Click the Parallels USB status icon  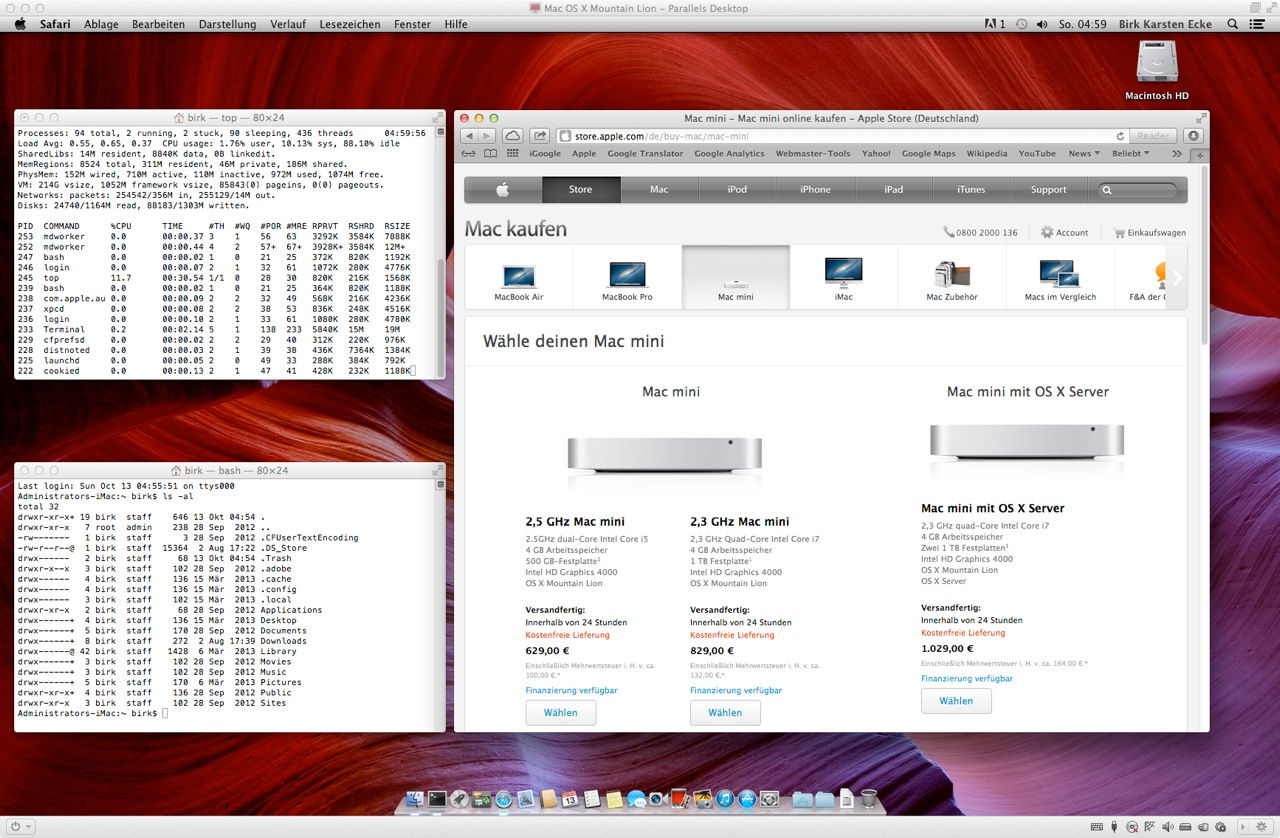pyautogui.click(x=1114, y=827)
